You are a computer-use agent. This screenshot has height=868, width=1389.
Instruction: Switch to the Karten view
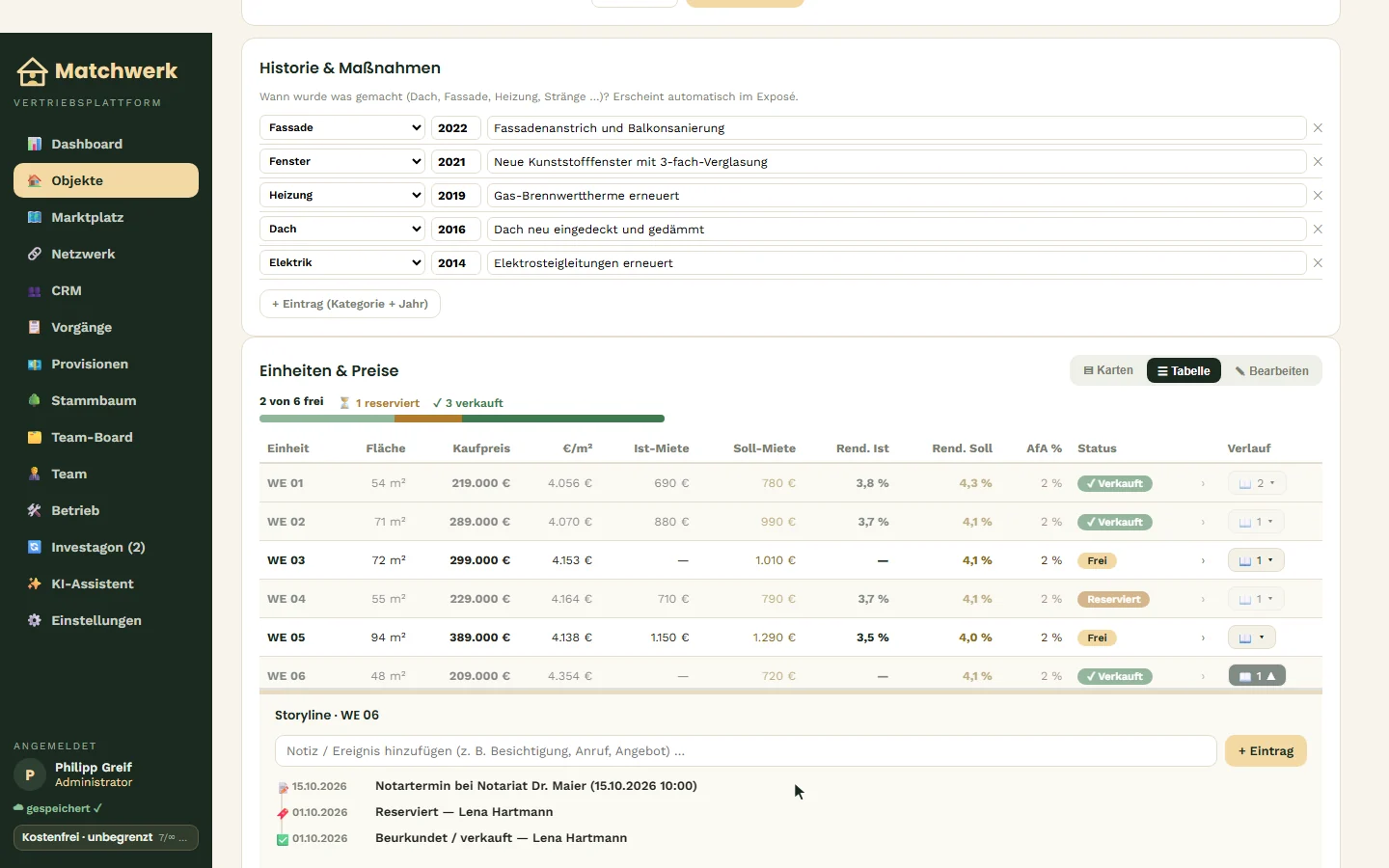(1108, 370)
